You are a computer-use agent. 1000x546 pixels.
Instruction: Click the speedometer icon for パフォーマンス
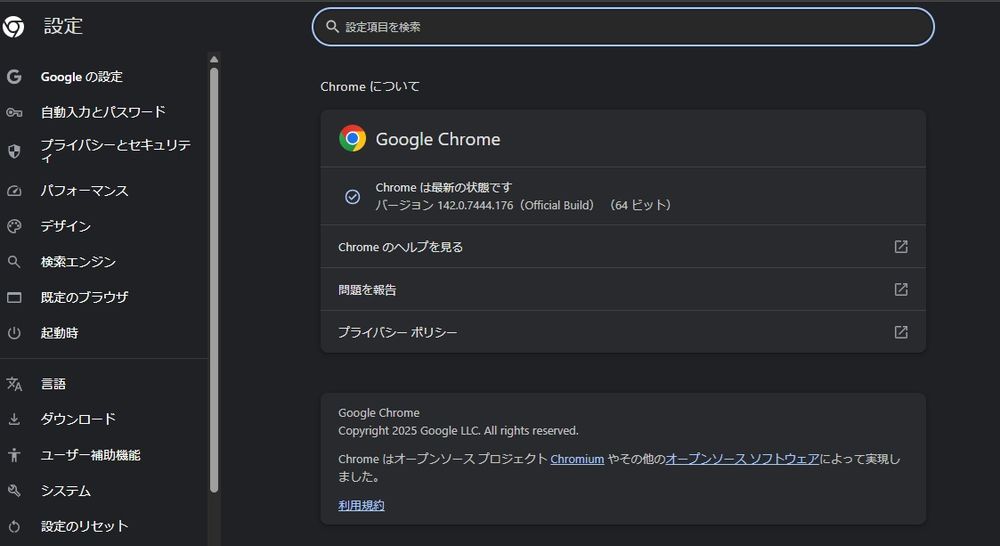[14, 191]
